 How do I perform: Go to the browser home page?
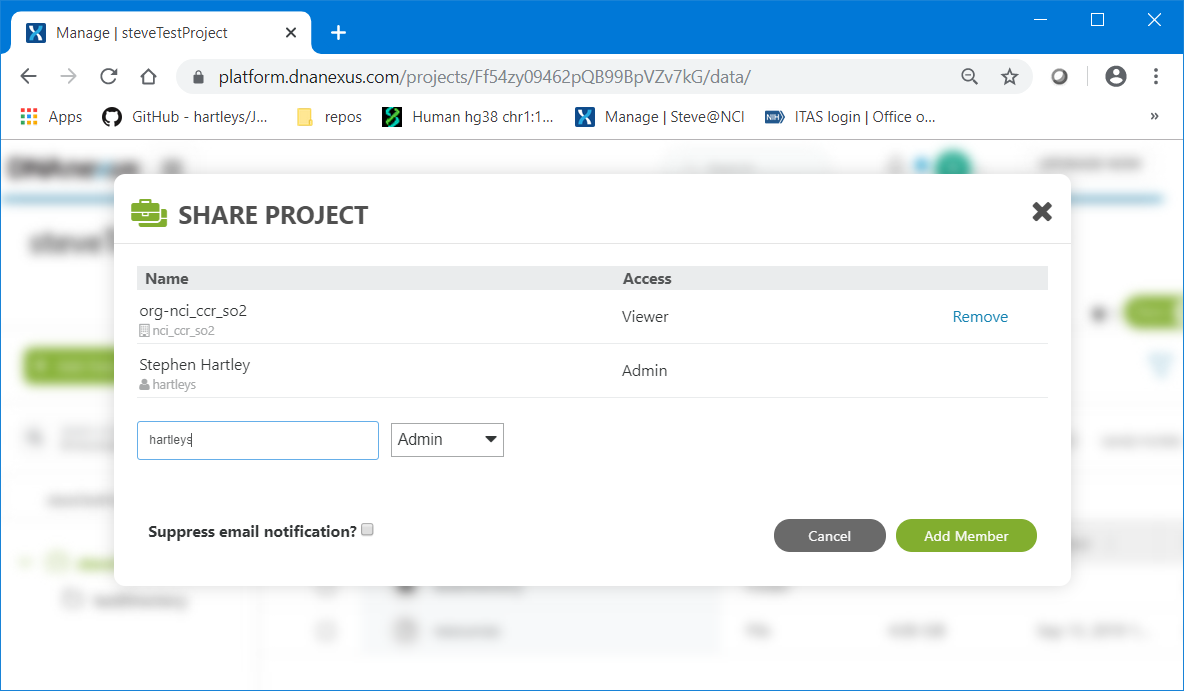coord(148,77)
